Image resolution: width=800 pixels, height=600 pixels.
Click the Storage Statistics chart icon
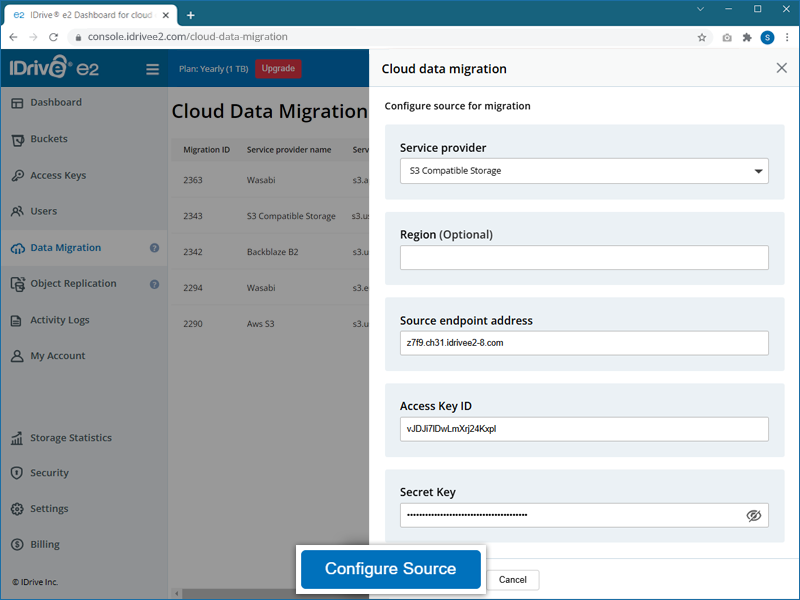17,438
